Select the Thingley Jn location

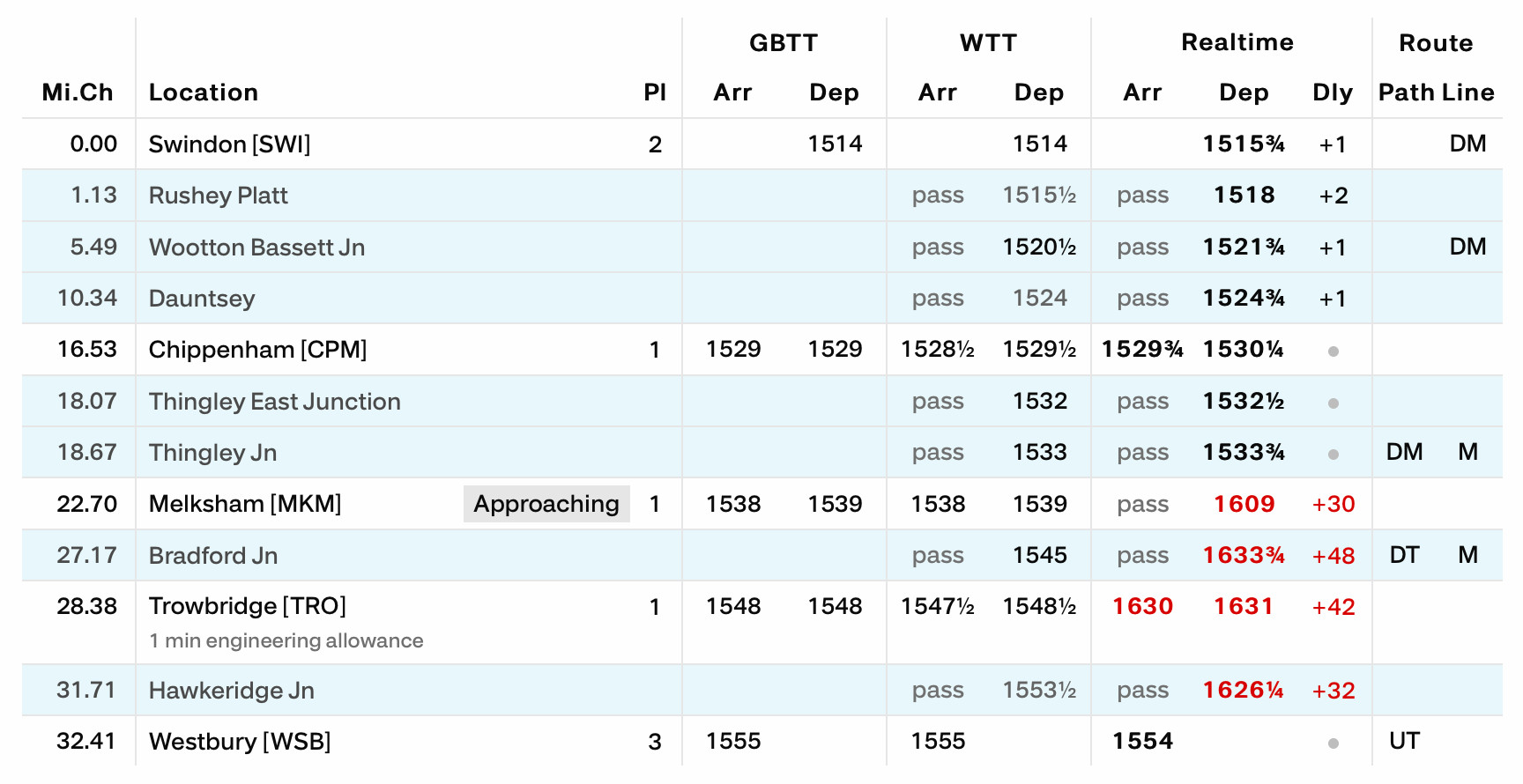[x=212, y=453]
